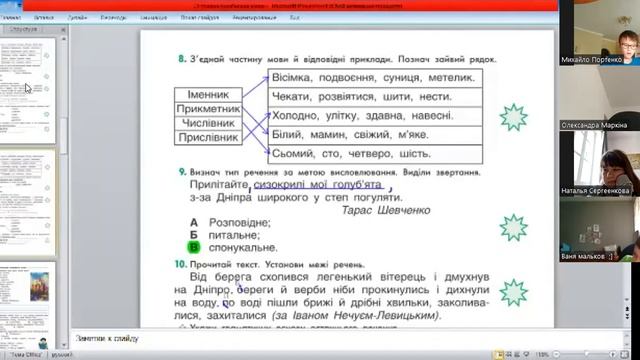Open the Показ слайдов ribbon tab
Image resolution: width=640 pixels, height=360 pixels.
point(200,18)
